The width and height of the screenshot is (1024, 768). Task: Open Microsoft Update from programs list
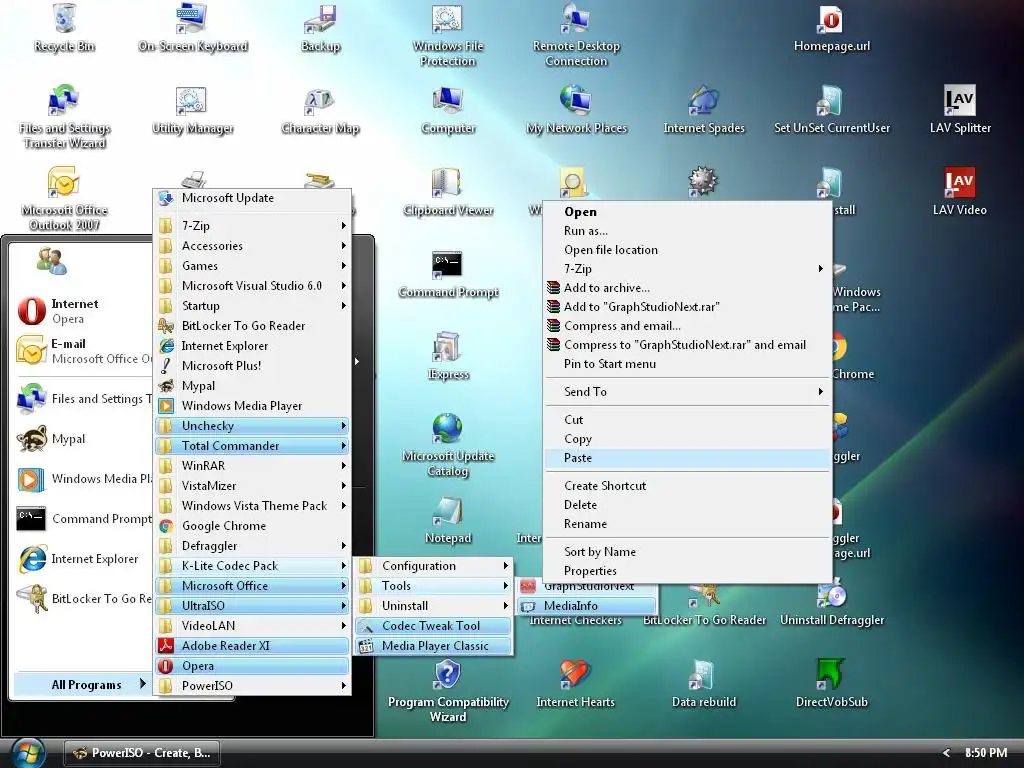coord(252,198)
